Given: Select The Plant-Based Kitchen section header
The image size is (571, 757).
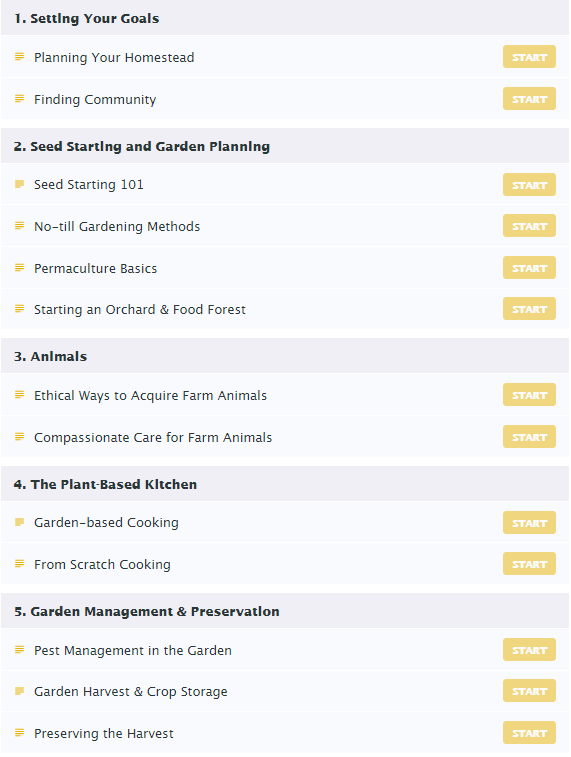Looking at the screenshot, I should pos(285,484).
